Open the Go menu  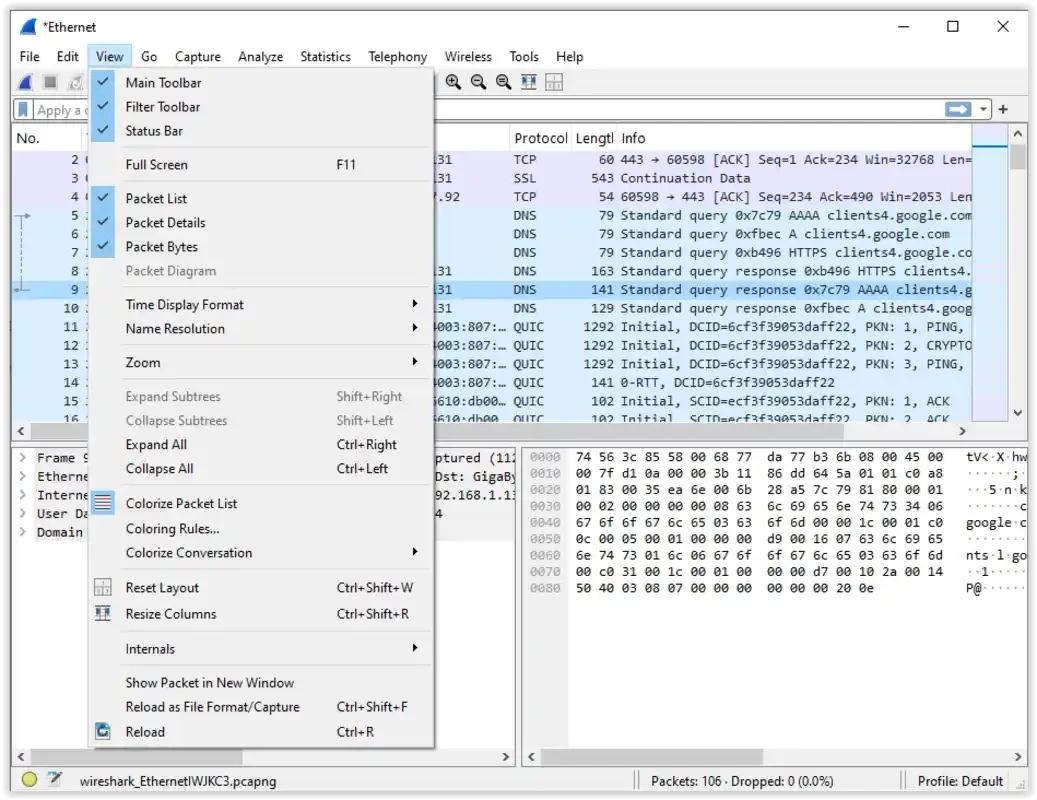tap(149, 56)
